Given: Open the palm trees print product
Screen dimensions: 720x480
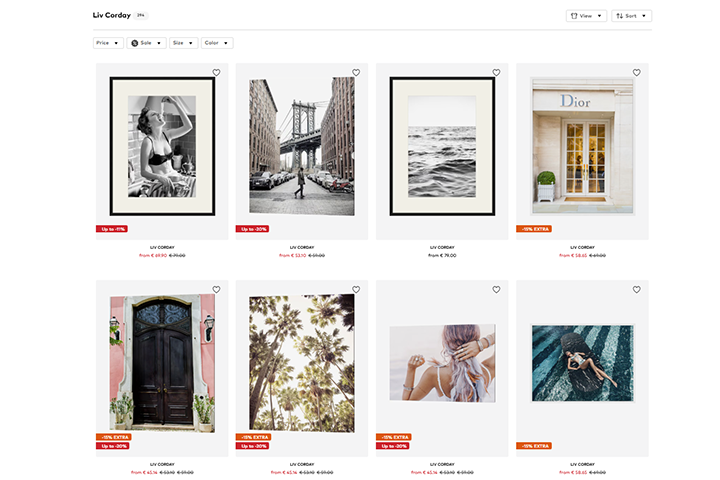Looking at the screenshot, I should (302, 362).
